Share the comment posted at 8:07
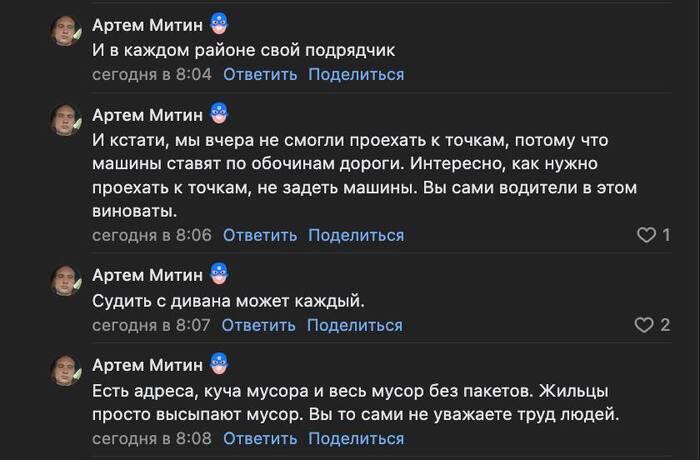This screenshot has height=460, width=700. (355, 325)
